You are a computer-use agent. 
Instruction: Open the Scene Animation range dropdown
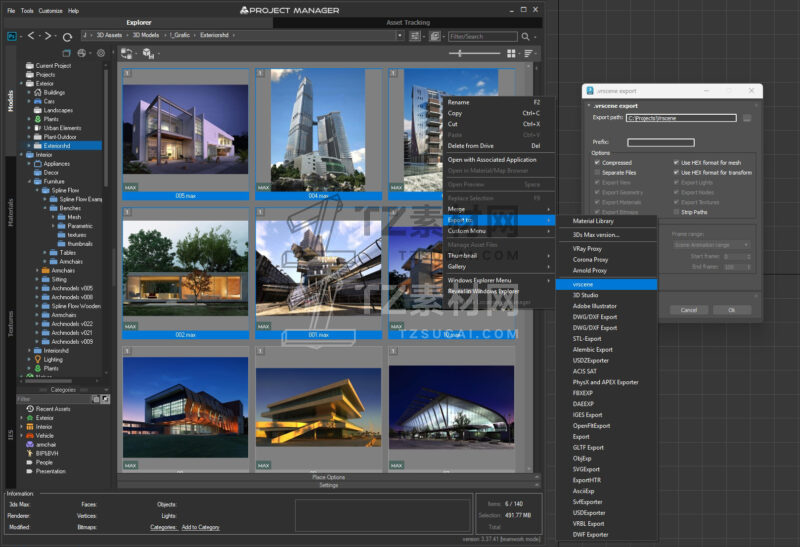(712, 244)
